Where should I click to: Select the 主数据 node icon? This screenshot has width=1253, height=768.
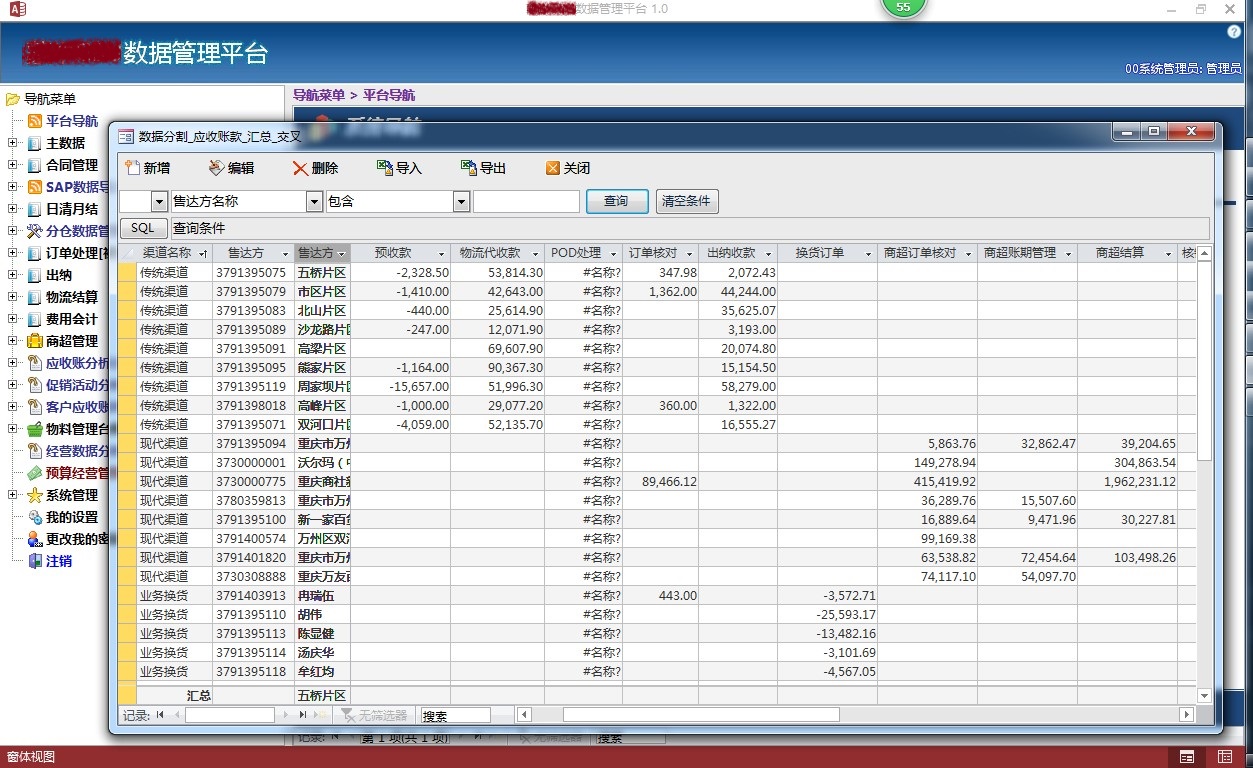35,143
